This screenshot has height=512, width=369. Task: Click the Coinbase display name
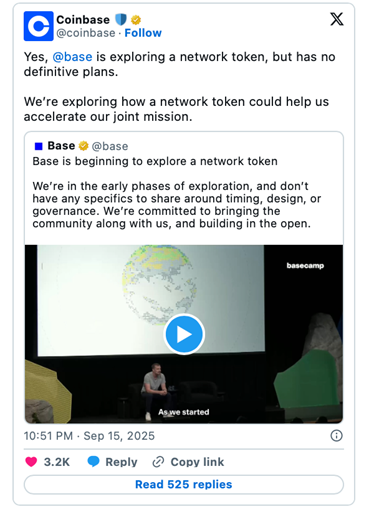pos(83,20)
